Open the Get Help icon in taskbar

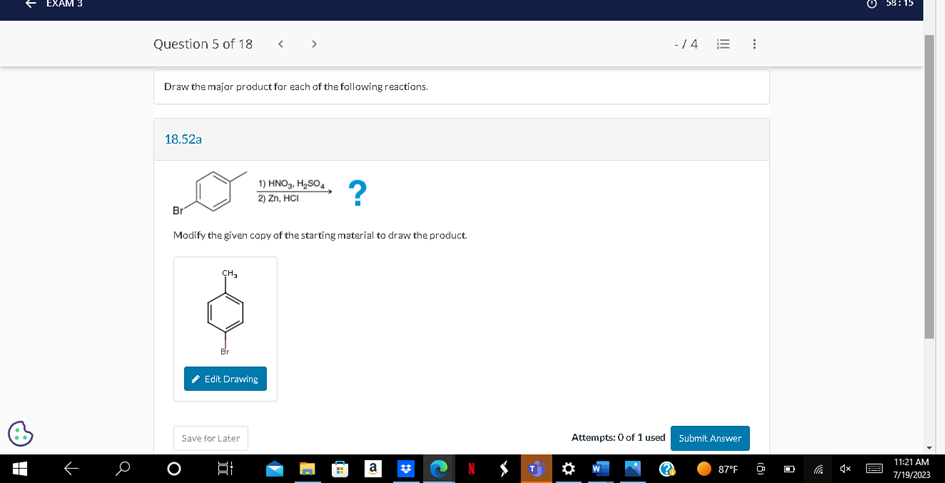667,469
